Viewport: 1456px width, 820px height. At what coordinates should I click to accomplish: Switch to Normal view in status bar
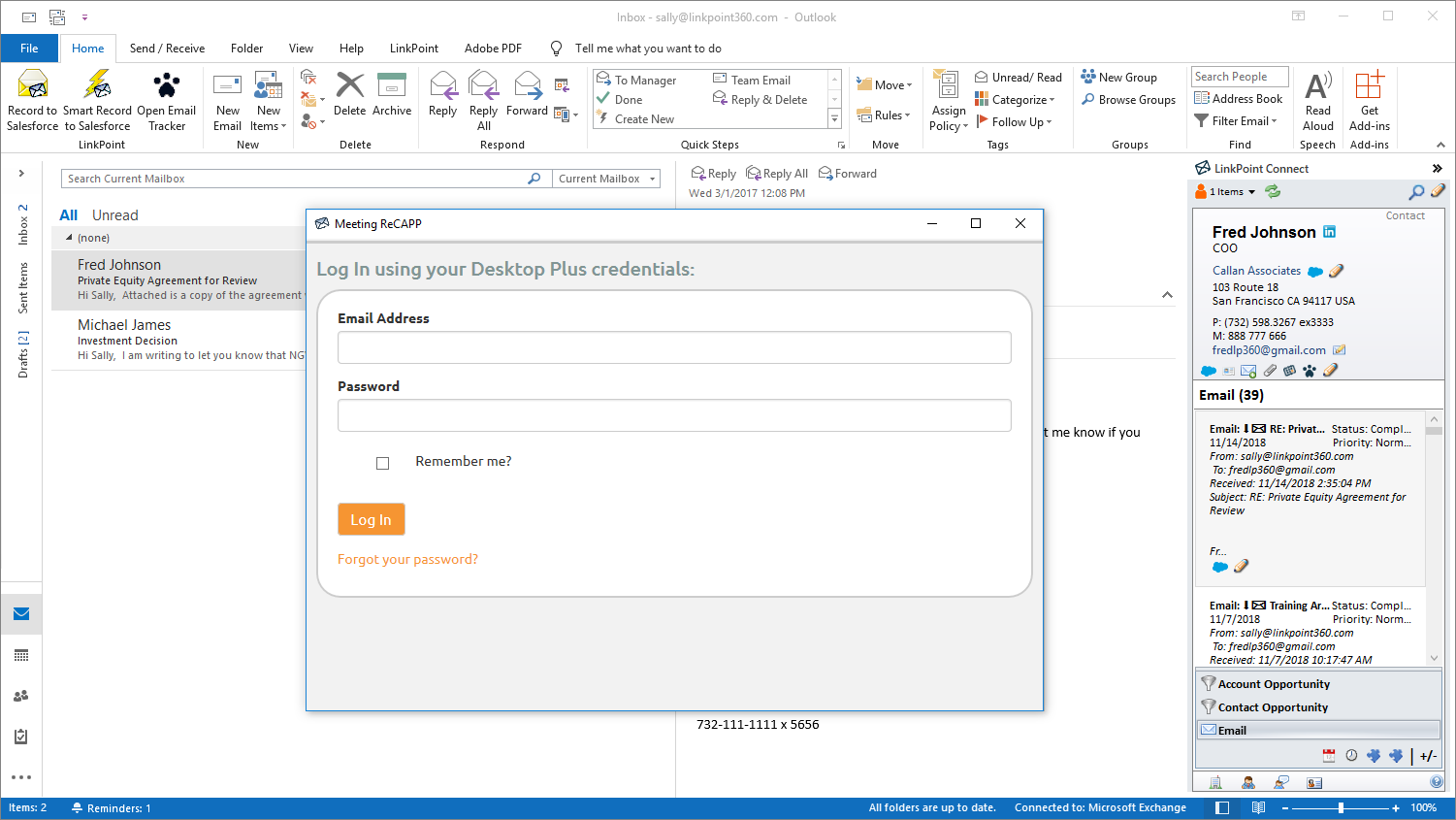point(1222,807)
